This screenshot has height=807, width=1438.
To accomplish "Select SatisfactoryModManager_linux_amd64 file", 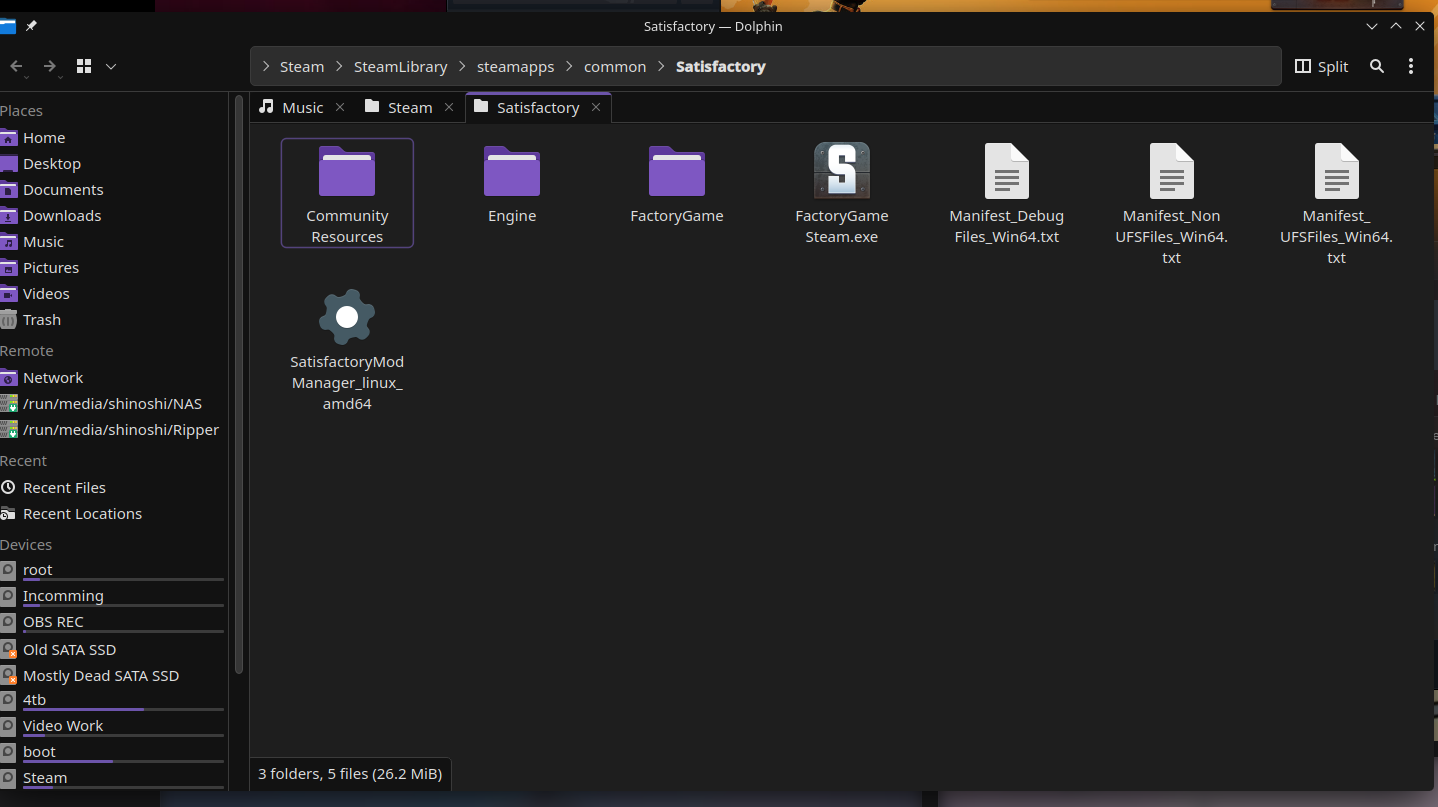I will point(347,350).
